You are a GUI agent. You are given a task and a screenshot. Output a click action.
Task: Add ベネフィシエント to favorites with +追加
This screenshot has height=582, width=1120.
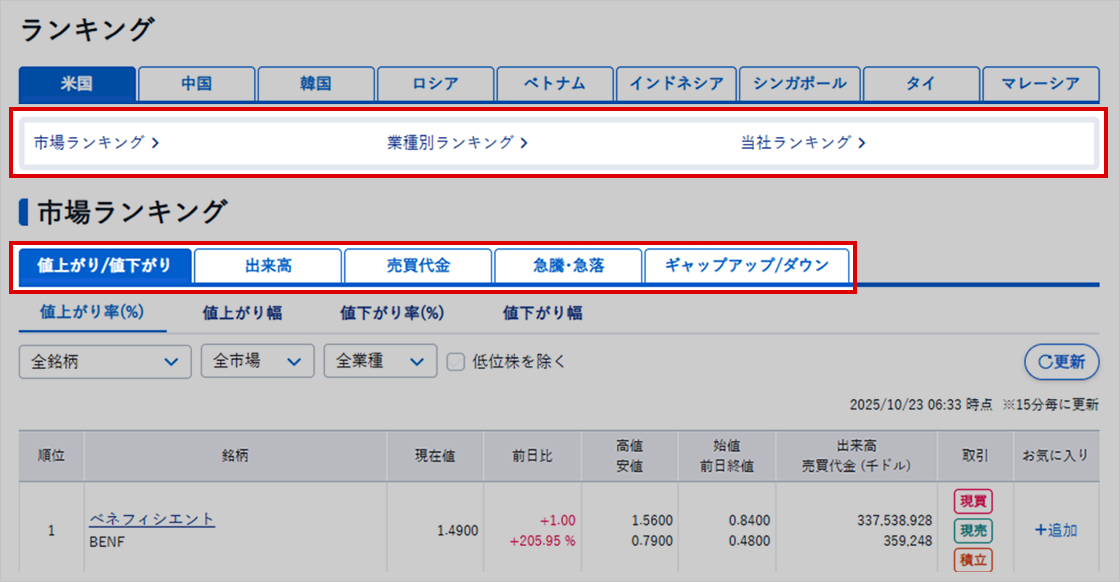pyautogui.click(x=1056, y=530)
